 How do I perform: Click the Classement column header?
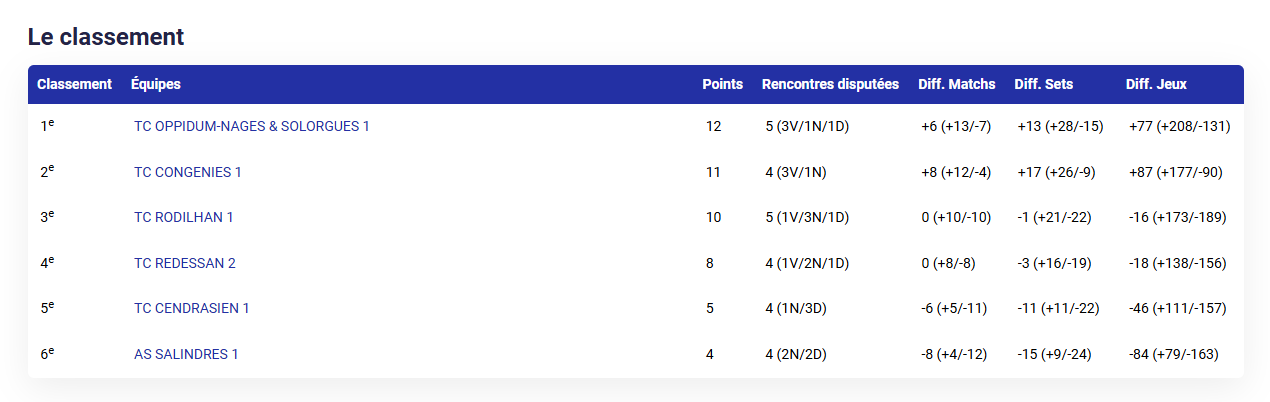click(x=74, y=84)
